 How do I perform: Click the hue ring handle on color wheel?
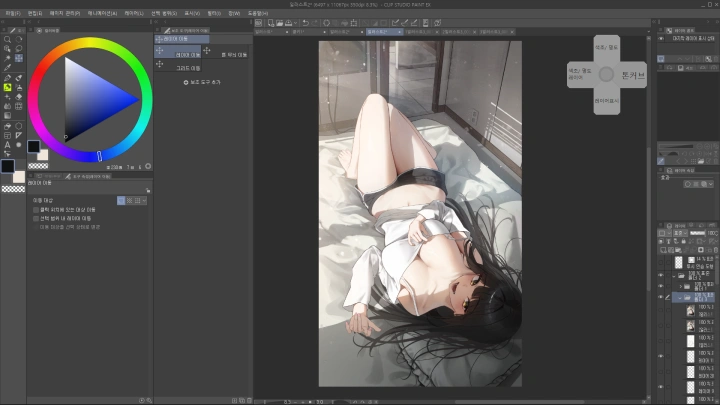click(x=99, y=156)
